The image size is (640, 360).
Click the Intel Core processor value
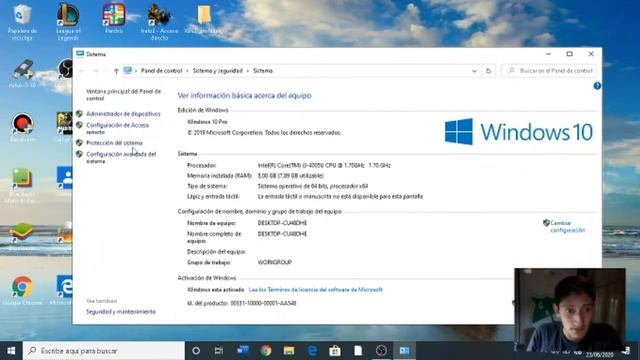point(324,165)
